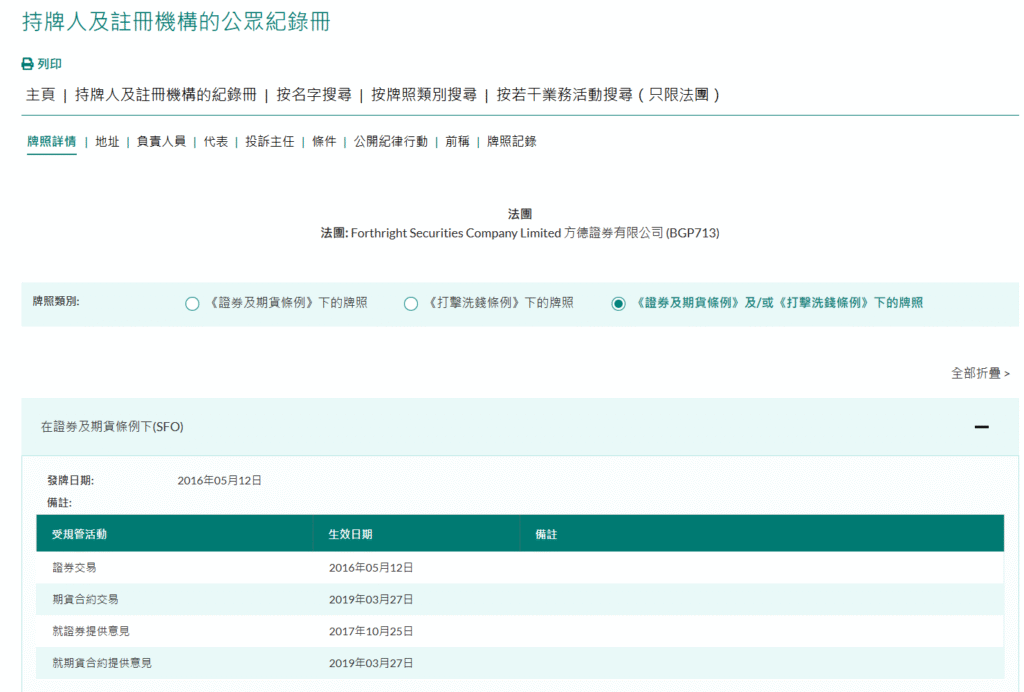Open the 負責人員 tab

coord(161,142)
